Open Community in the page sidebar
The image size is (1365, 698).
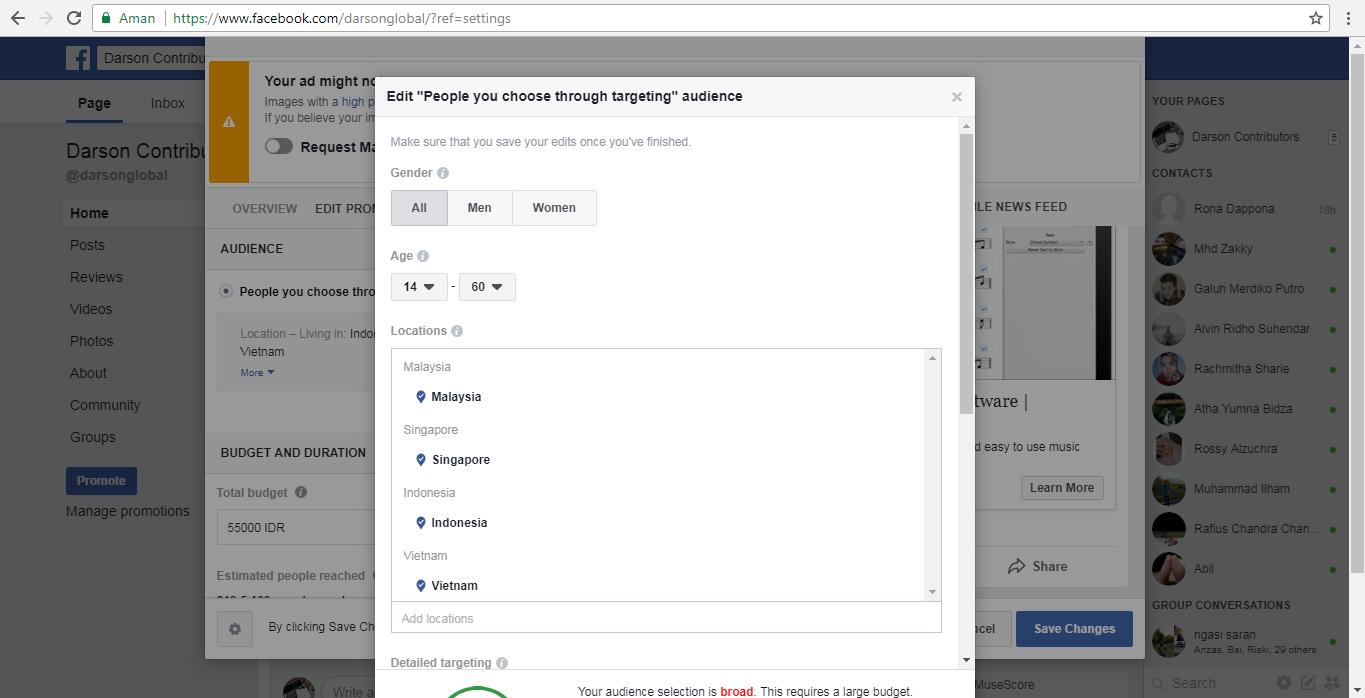tap(105, 405)
